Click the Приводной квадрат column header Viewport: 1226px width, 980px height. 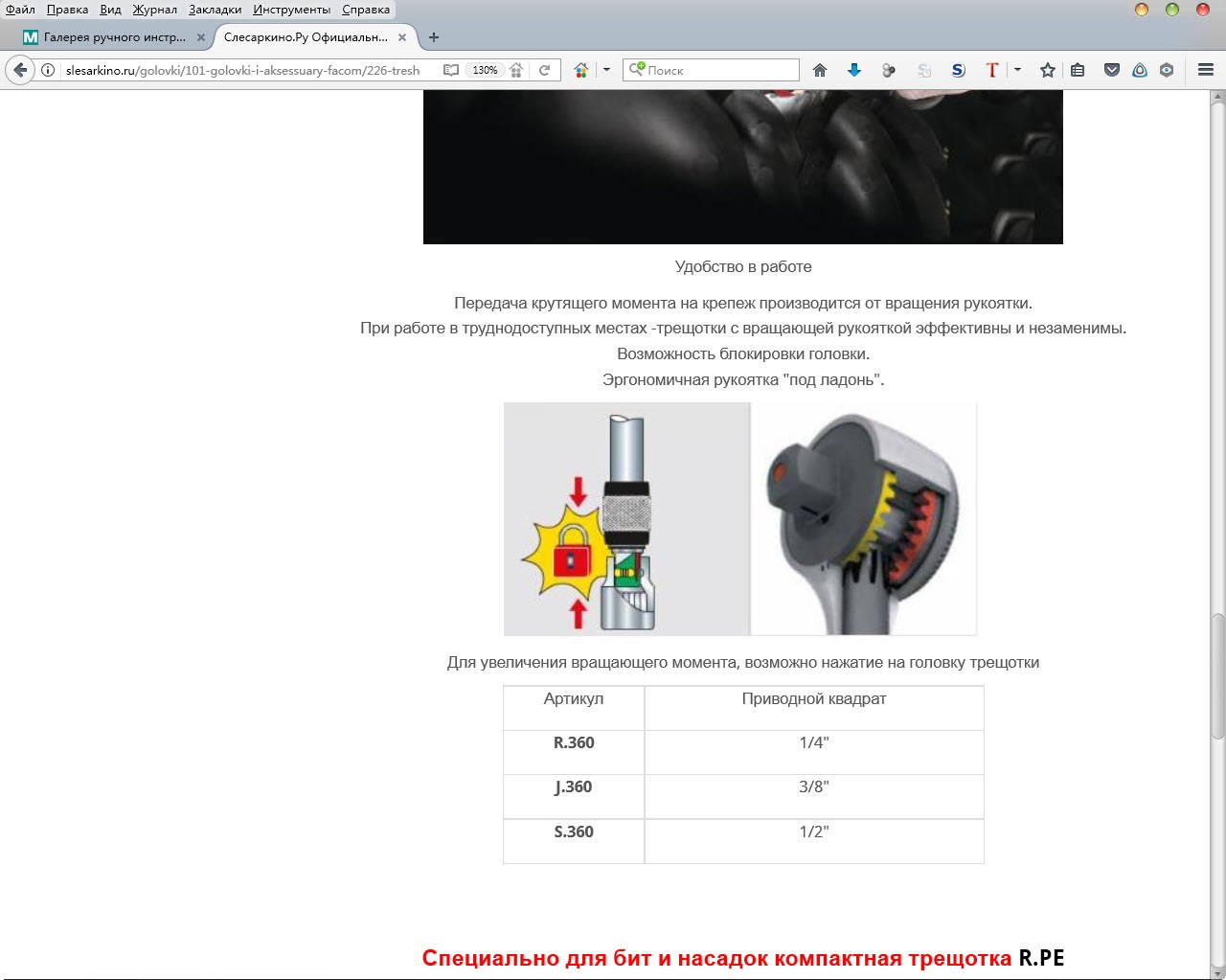pos(814,708)
